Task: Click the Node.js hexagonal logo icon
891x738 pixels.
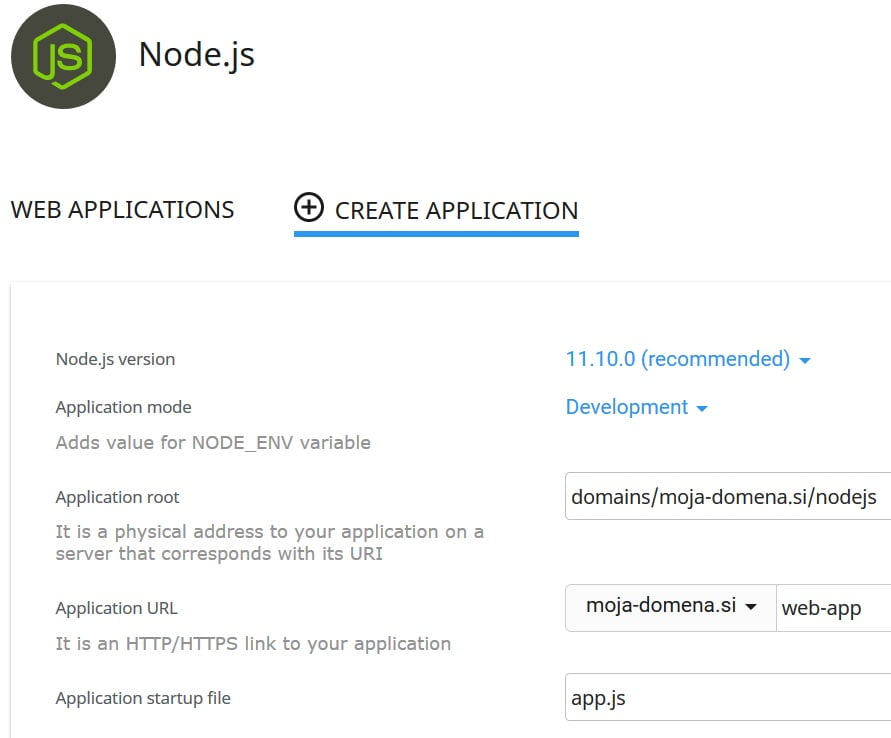Action: tap(62, 57)
